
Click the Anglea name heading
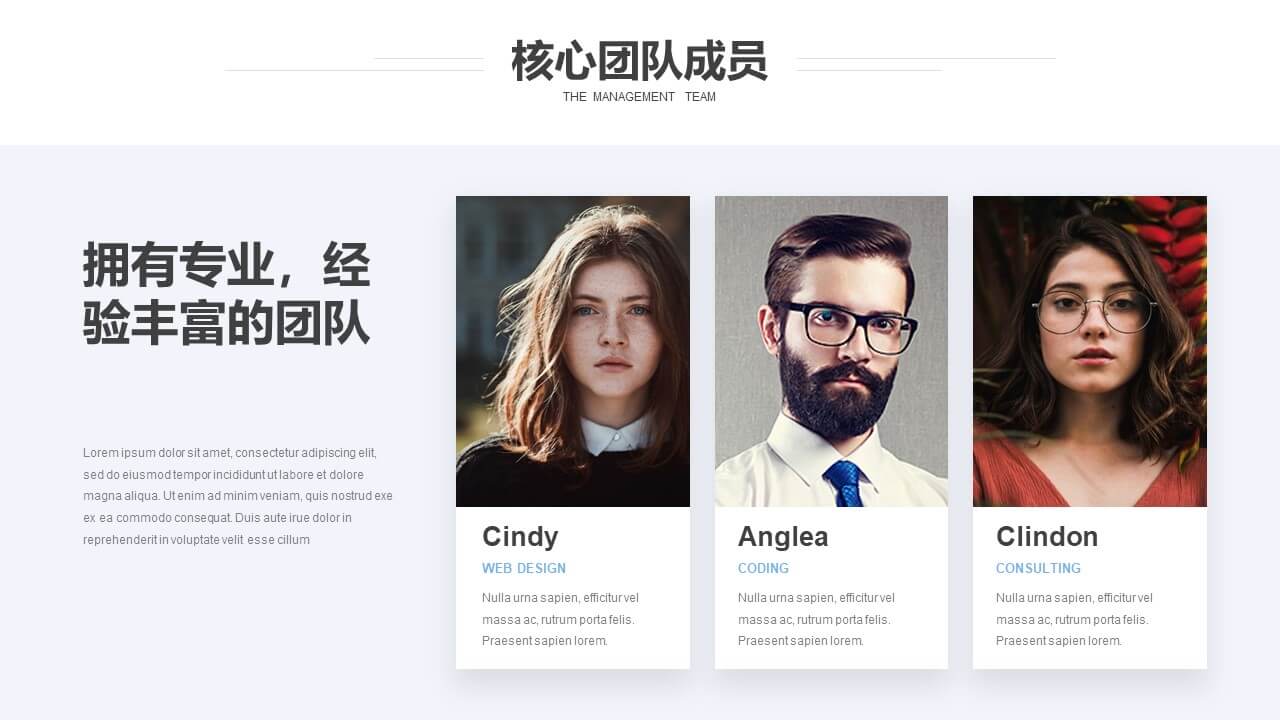[x=783, y=537]
